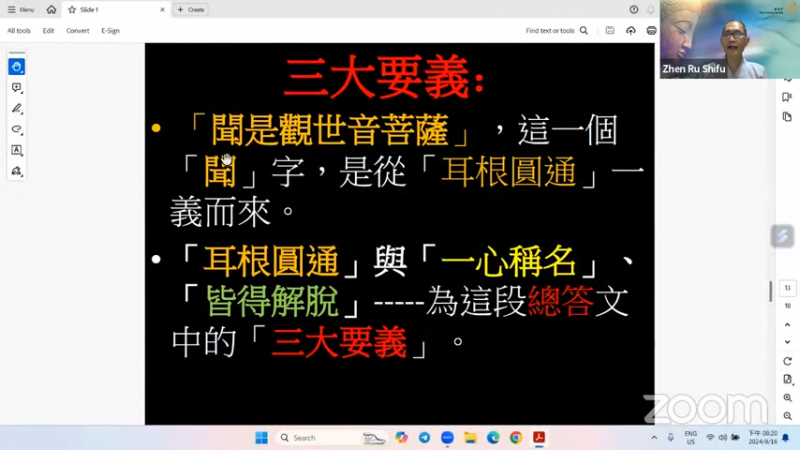This screenshot has height=450, width=800.
Task: Open the All tools menu
Action: 19,31
